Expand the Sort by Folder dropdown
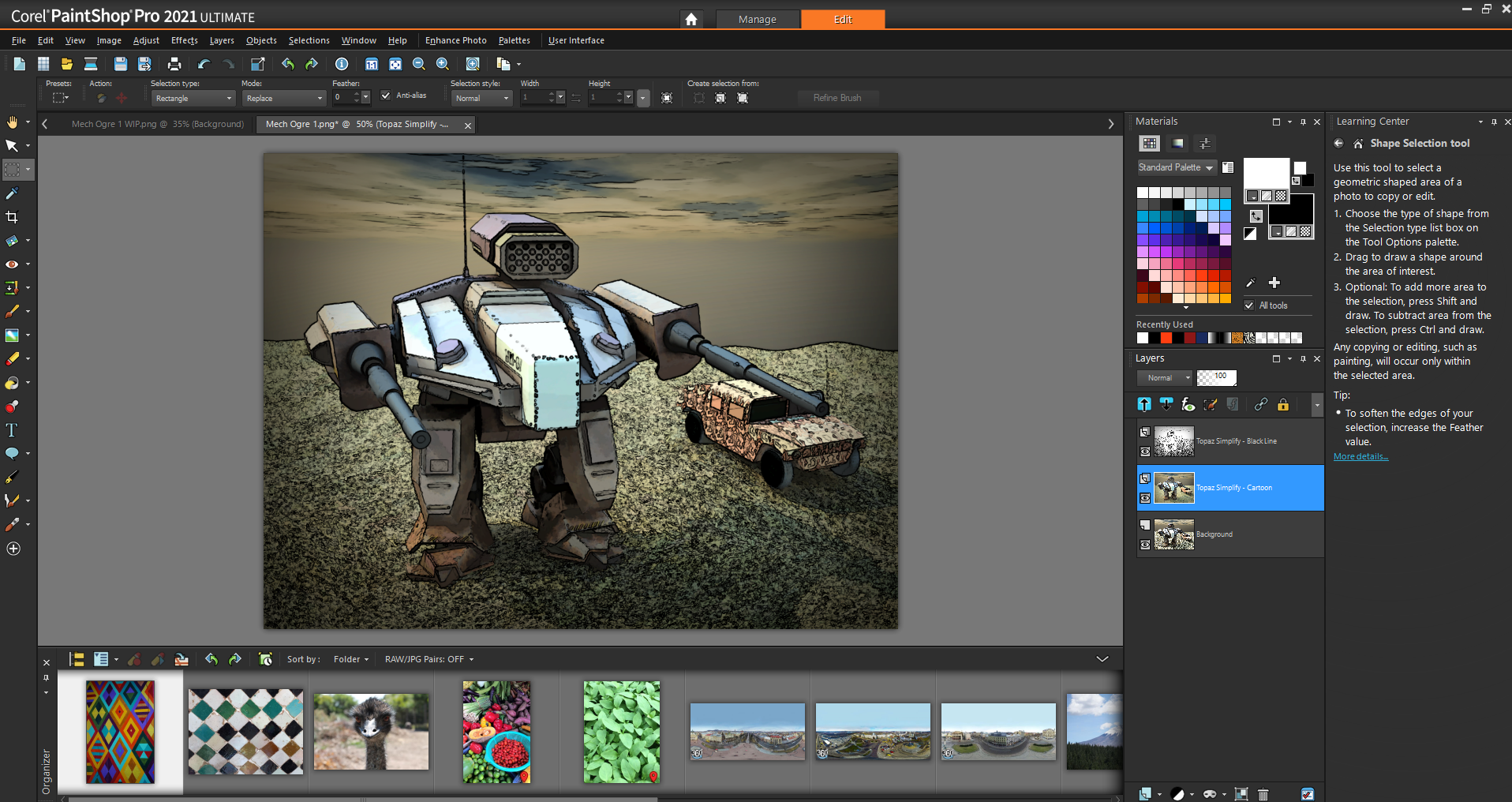1512x802 pixels. coord(350,659)
